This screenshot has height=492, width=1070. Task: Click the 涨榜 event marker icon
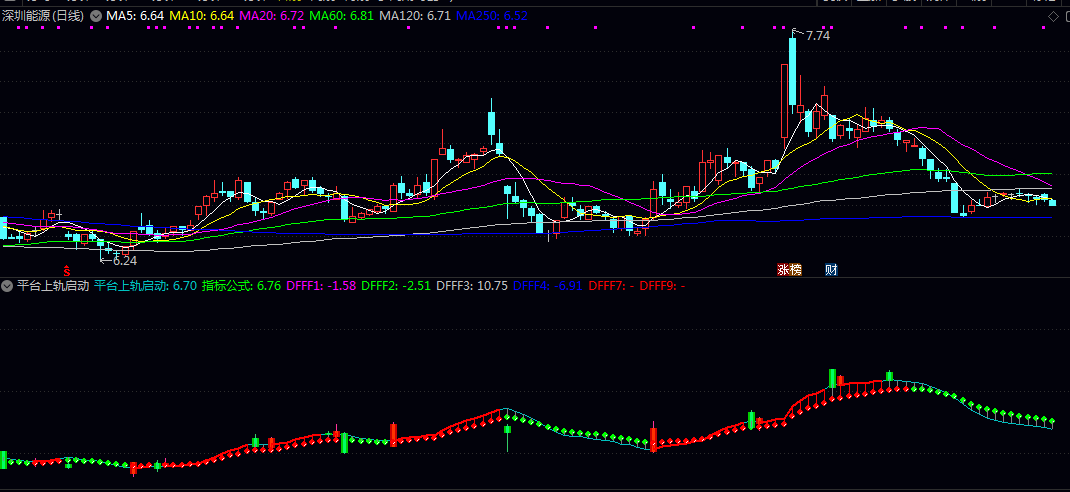(x=790, y=270)
